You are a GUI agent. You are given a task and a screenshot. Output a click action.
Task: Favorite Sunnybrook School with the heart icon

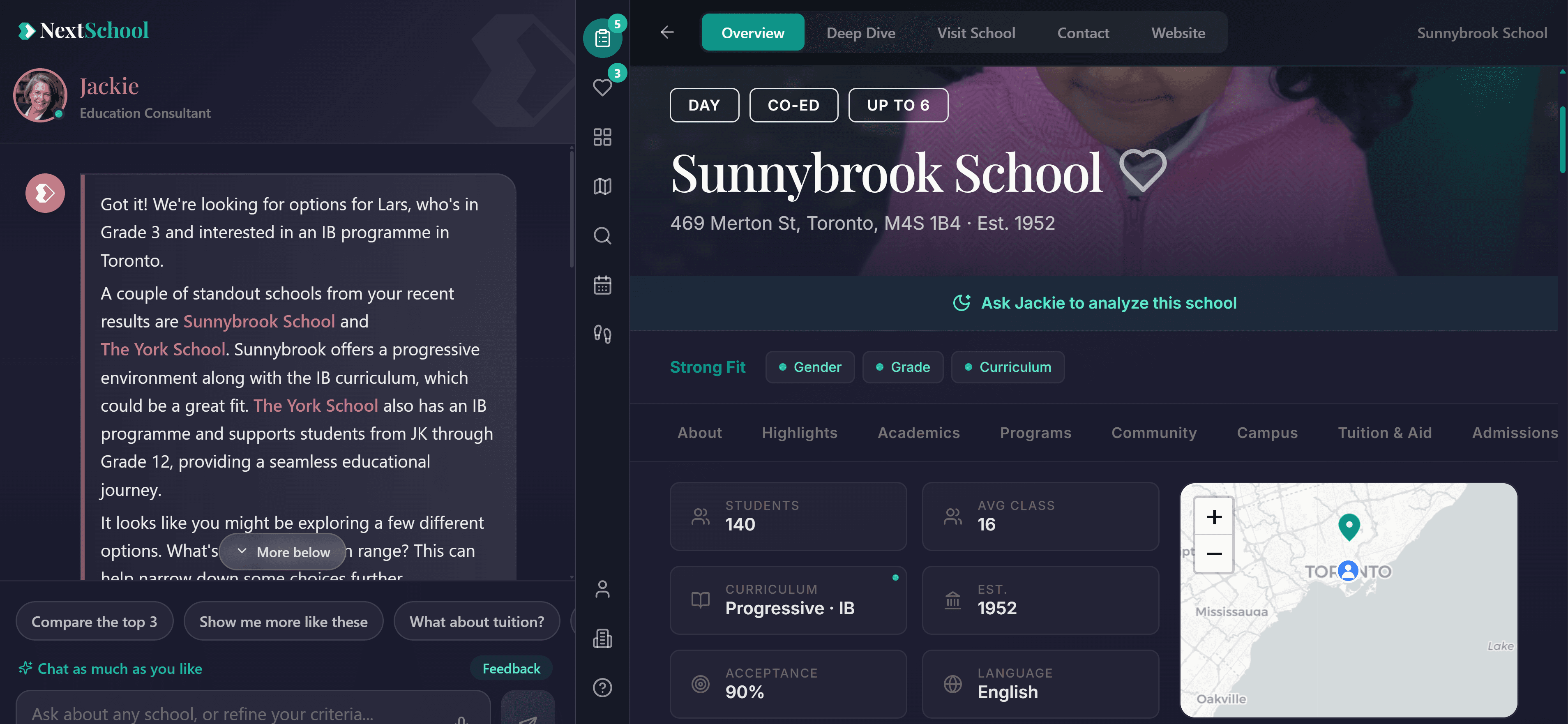1143,171
